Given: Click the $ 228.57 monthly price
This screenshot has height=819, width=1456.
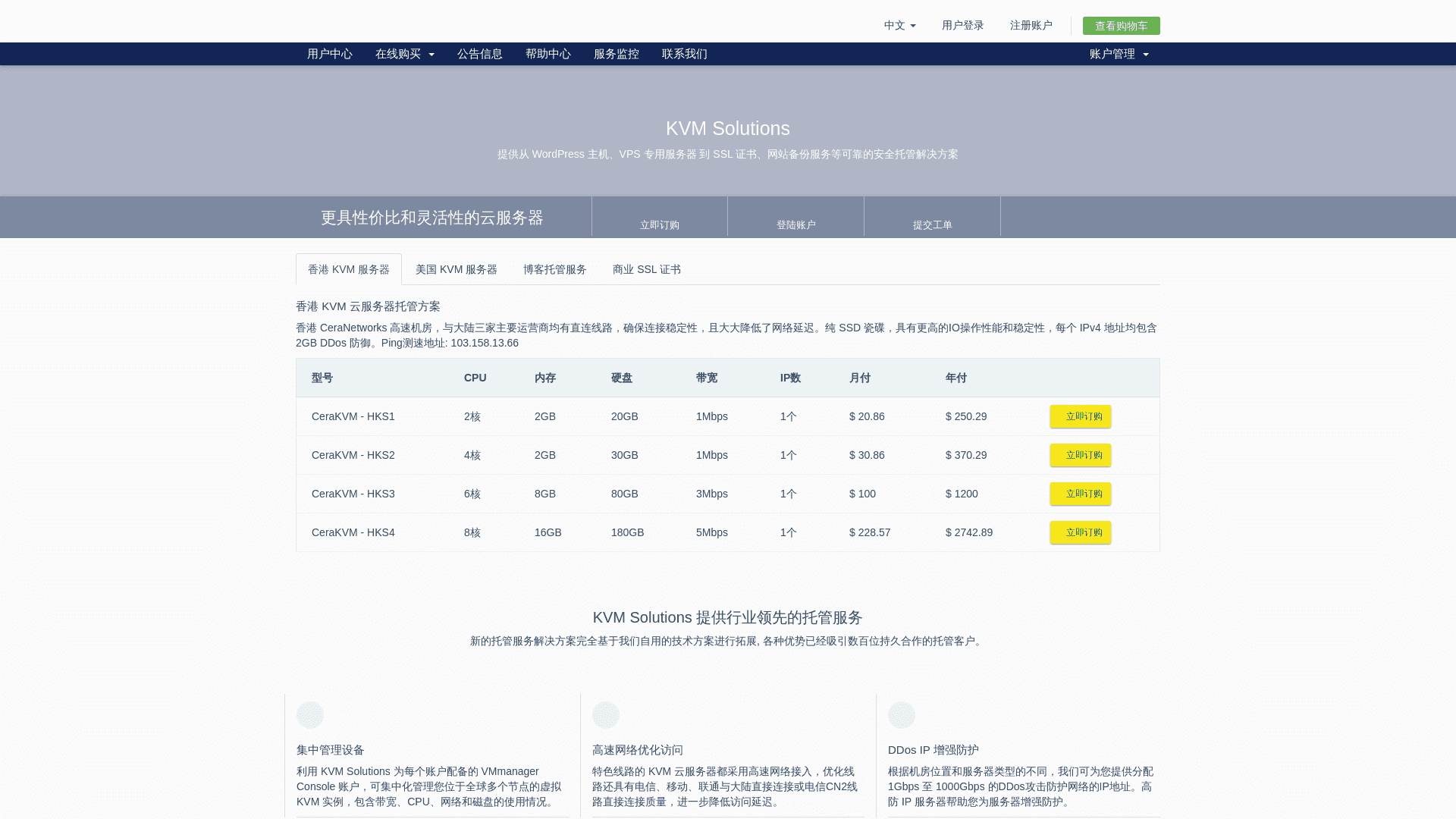Looking at the screenshot, I should (870, 532).
